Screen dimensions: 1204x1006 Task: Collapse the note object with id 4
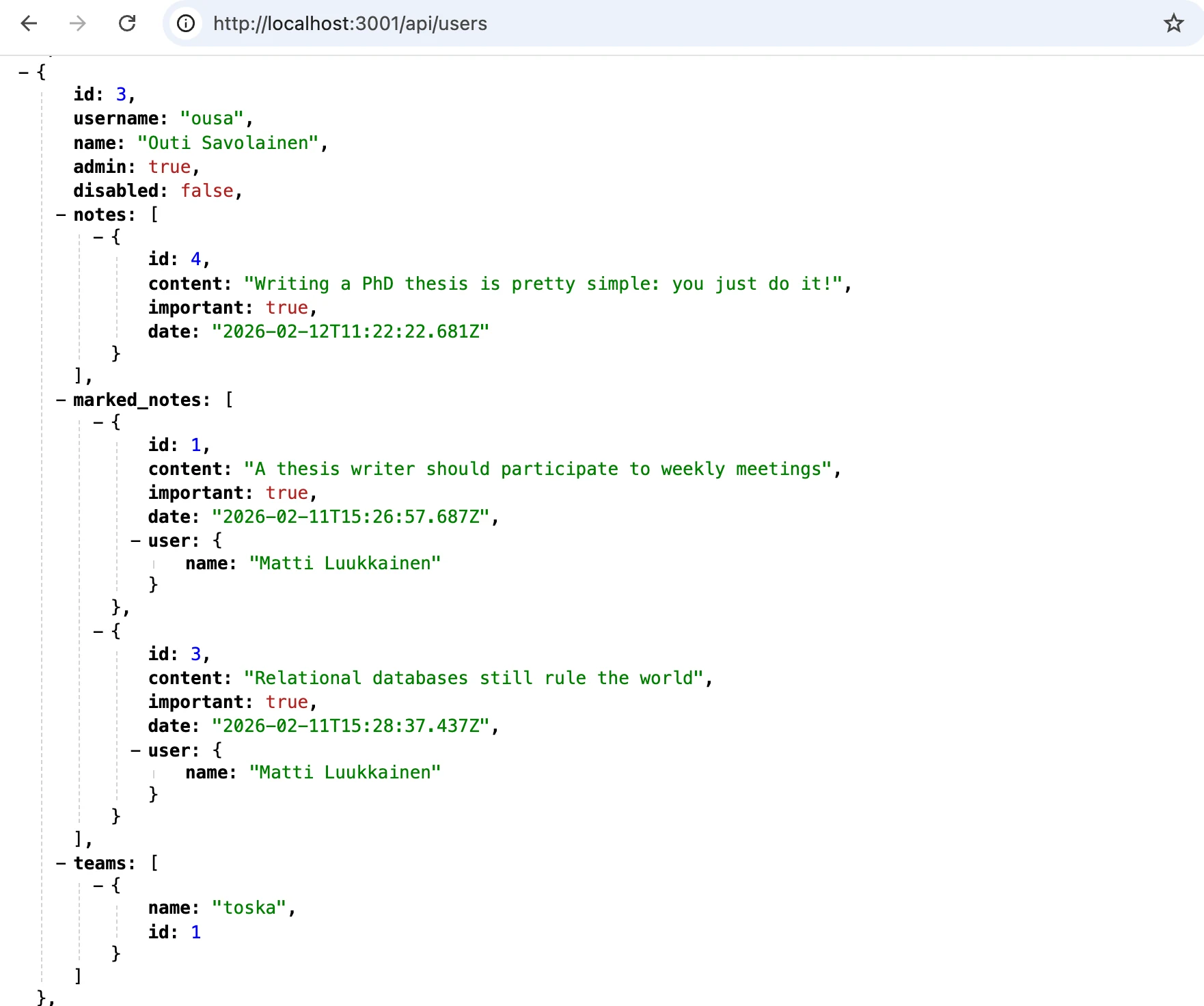tap(98, 237)
